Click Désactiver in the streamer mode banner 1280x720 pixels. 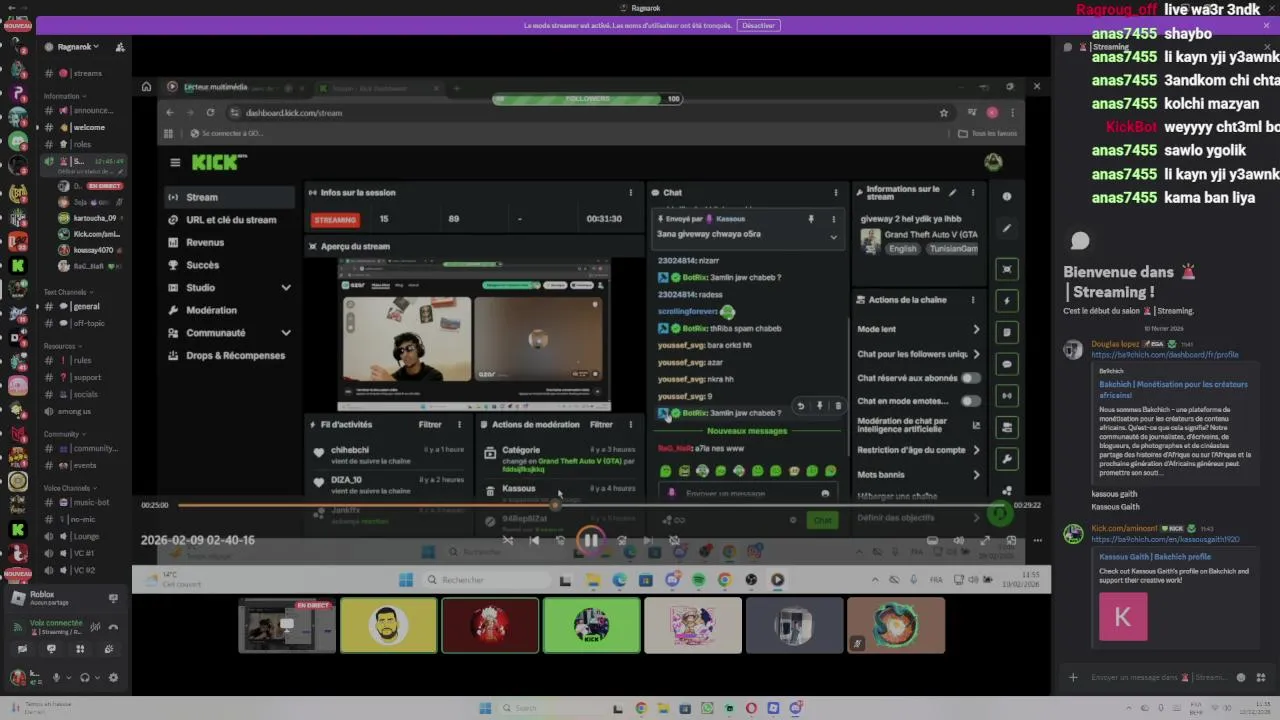pyautogui.click(x=758, y=25)
